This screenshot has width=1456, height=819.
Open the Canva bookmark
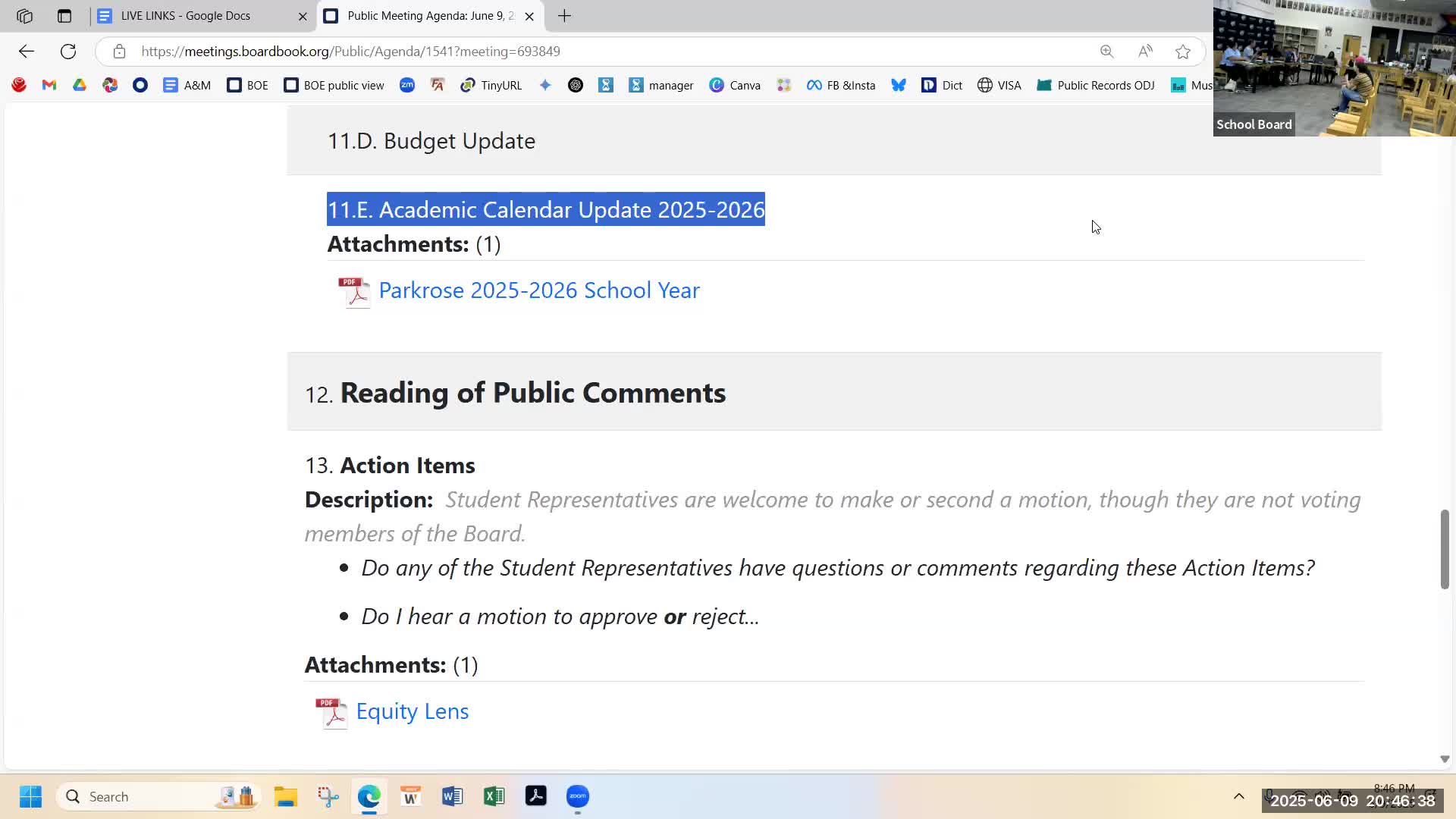pyautogui.click(x=735, y=86)
